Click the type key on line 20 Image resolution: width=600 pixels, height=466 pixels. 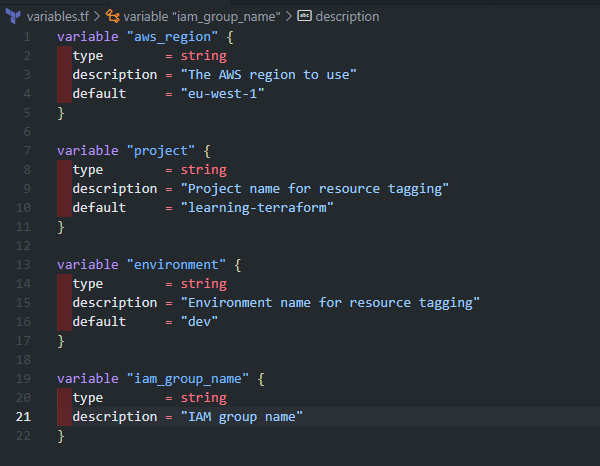88,398
